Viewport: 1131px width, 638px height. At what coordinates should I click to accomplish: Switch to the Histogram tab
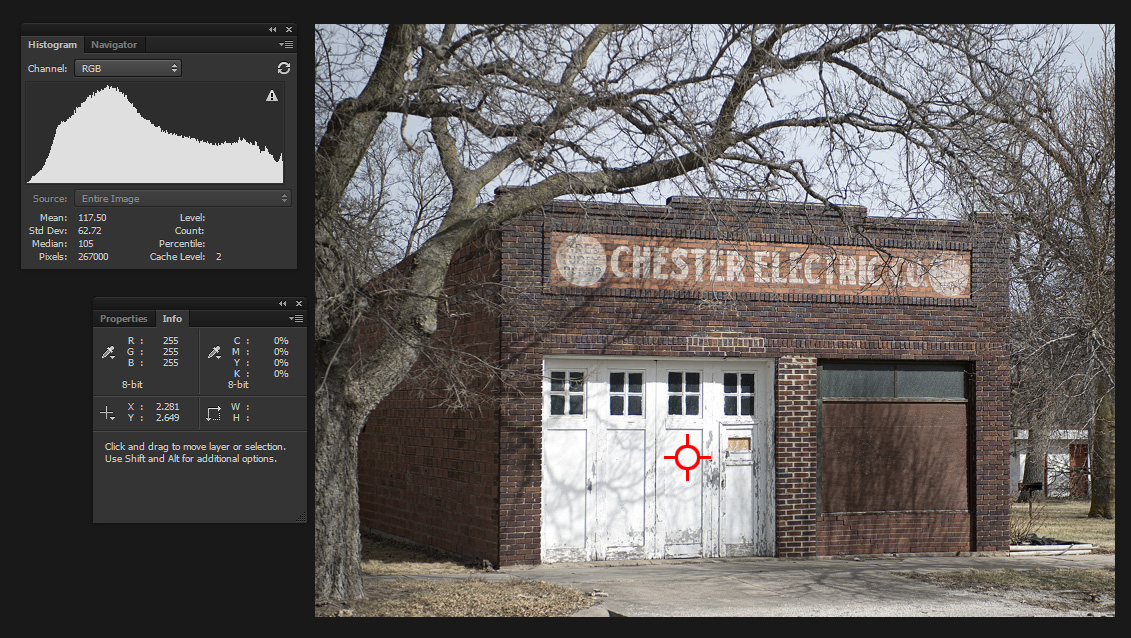coord(52,45)
